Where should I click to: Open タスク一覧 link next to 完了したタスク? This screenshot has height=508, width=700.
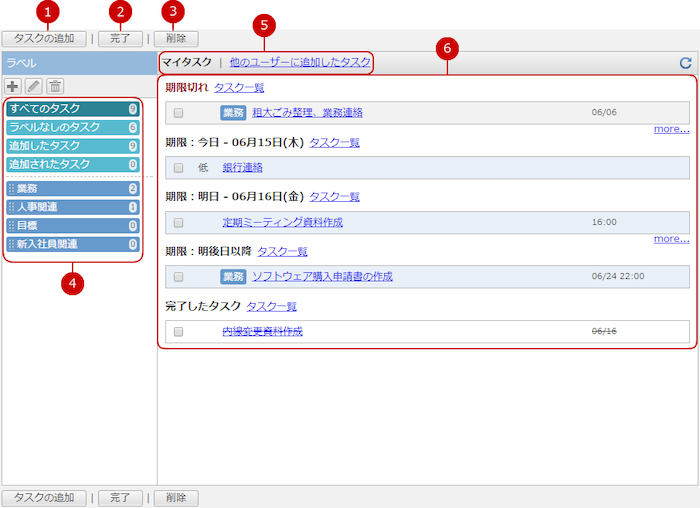coord(271,306)
